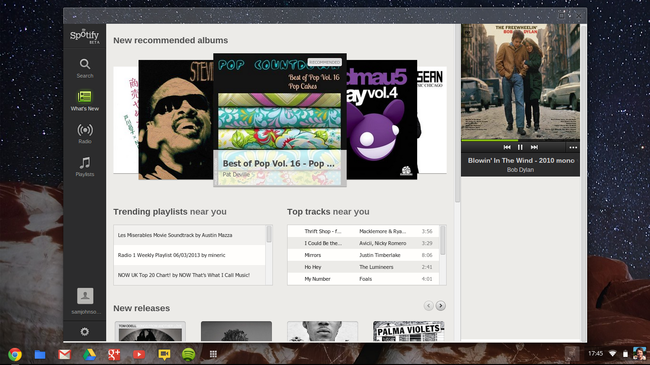Image resolution: width=650 pixels, height=365 pixels.
Task: Open Best of Pop Vol. 16 album
Action: (280, 119)
